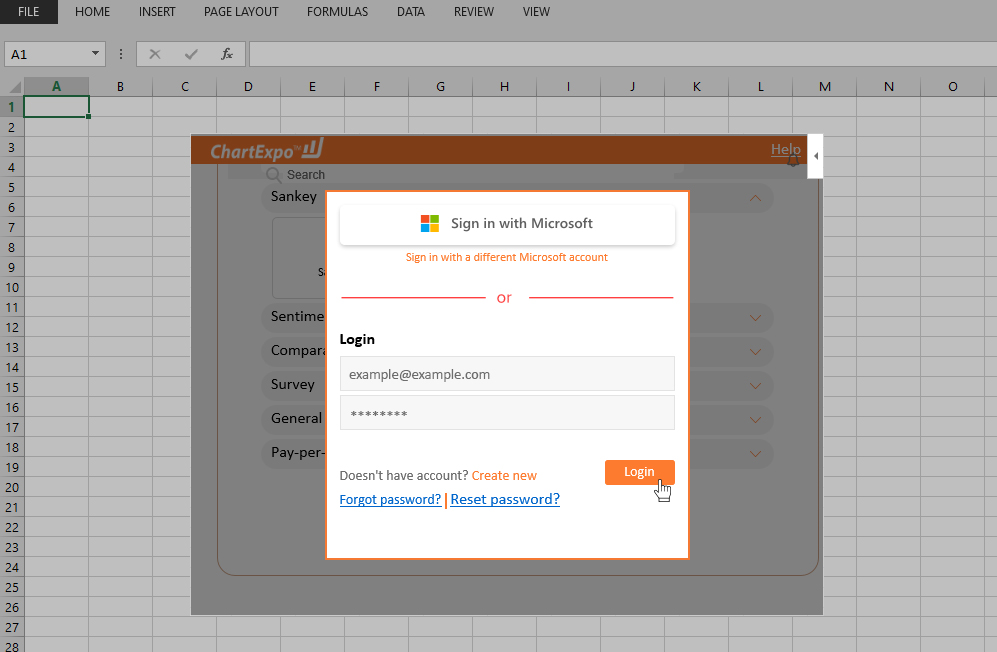Open the ChartExpo Help link

click(786, 149)
